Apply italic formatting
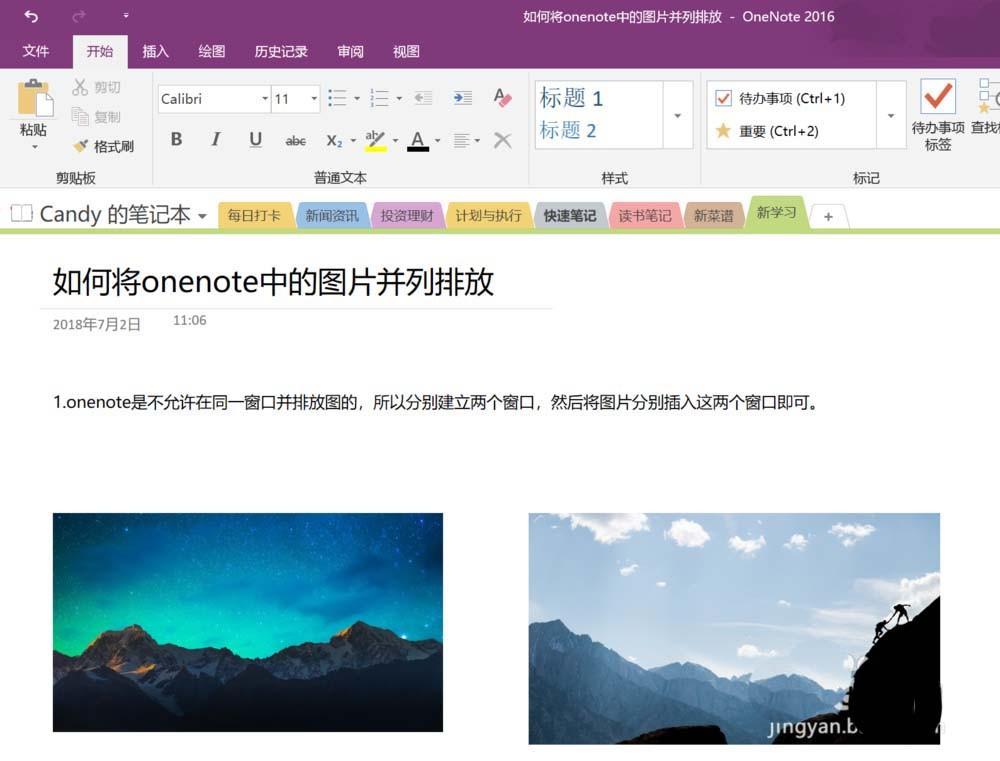1000x761 pixels. (x=215, y=140)
